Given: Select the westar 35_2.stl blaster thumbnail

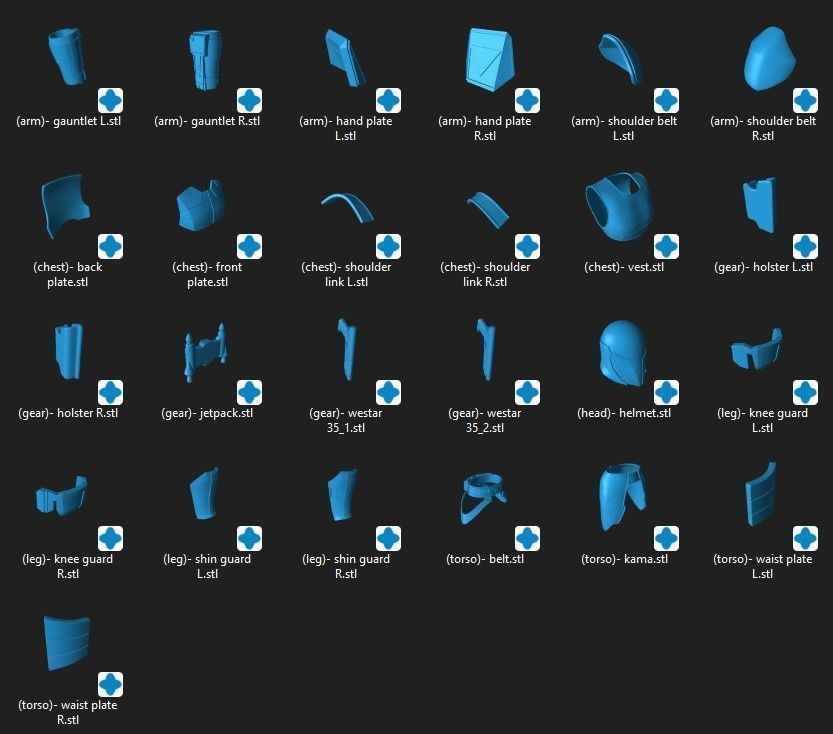Looking at the screenshot, I should pyautogui.click(x=486, y=349).
